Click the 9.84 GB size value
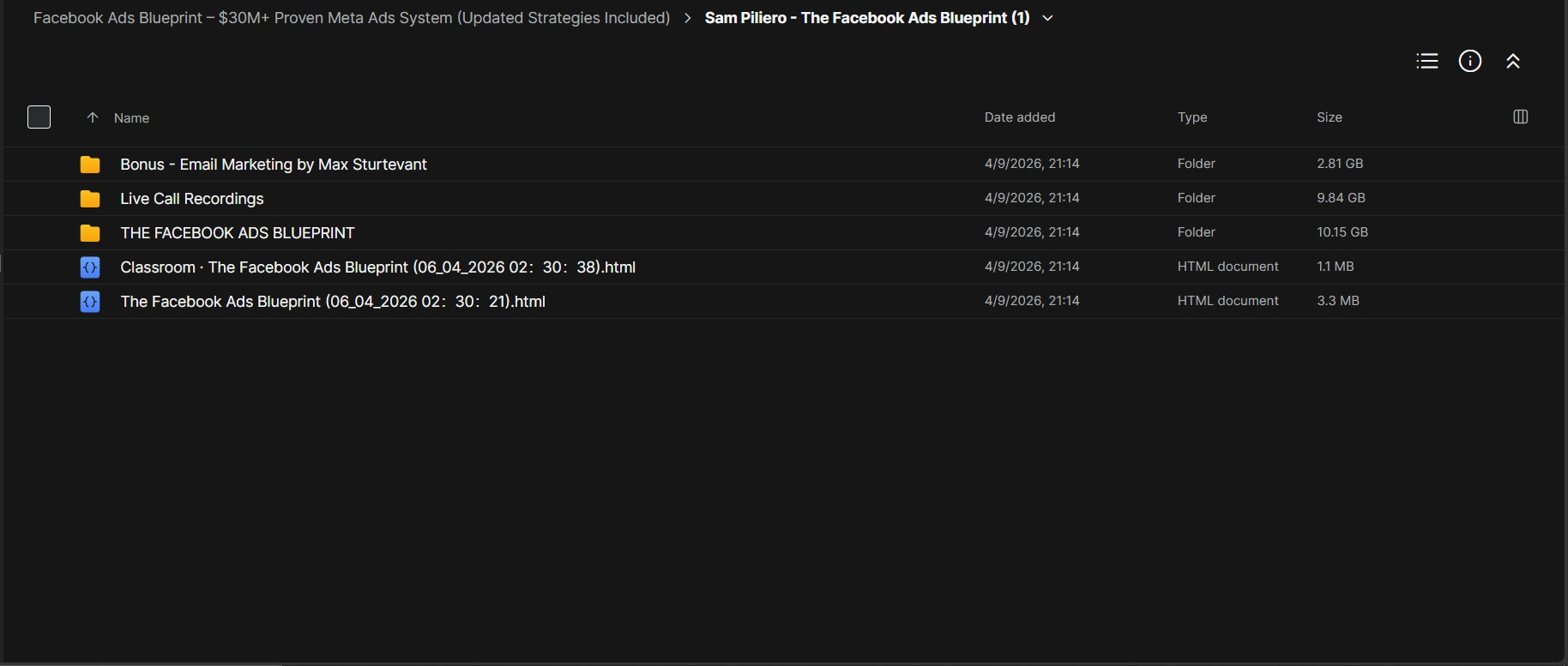The width and height of the screenshot is (1568, 666). [1341, 198]
